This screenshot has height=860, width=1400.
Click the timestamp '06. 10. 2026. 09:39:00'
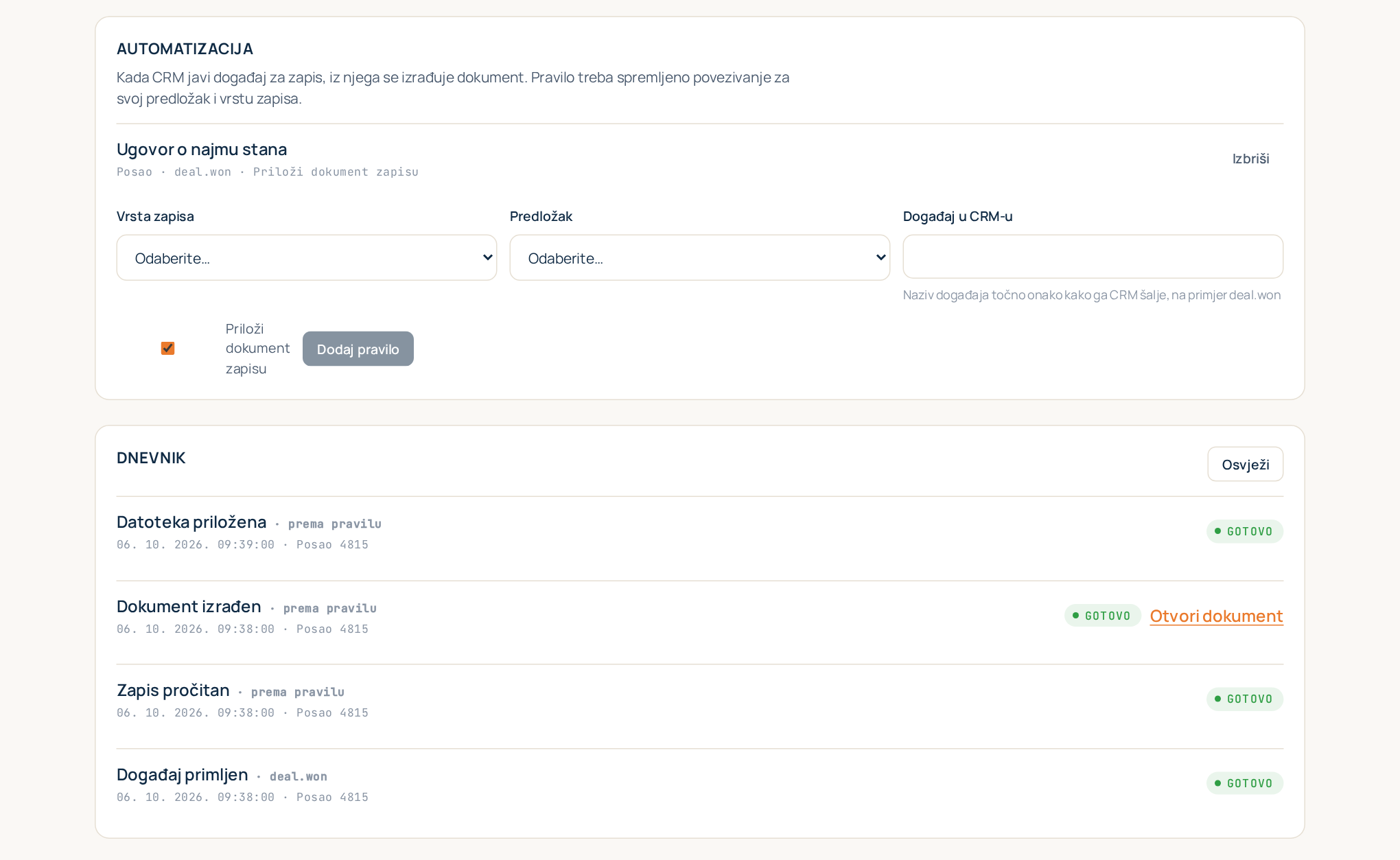point(196,544)
